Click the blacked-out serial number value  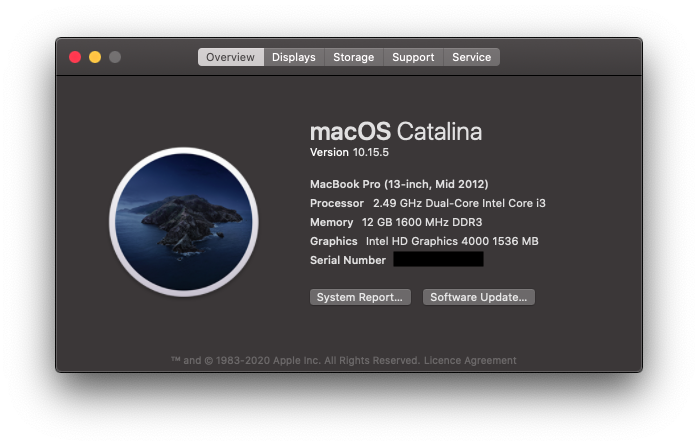tap(438, 260)
